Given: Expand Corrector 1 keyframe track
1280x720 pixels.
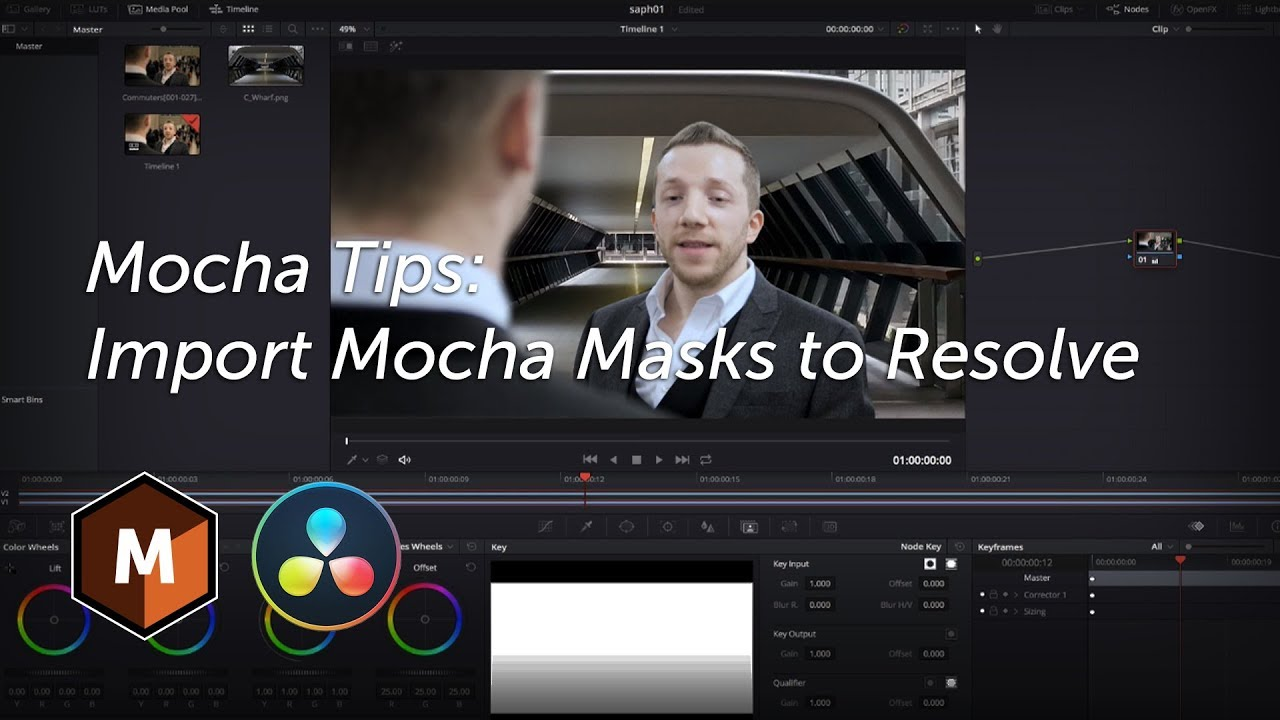Looking at the screenshot, I should [x=1018, y=595].
